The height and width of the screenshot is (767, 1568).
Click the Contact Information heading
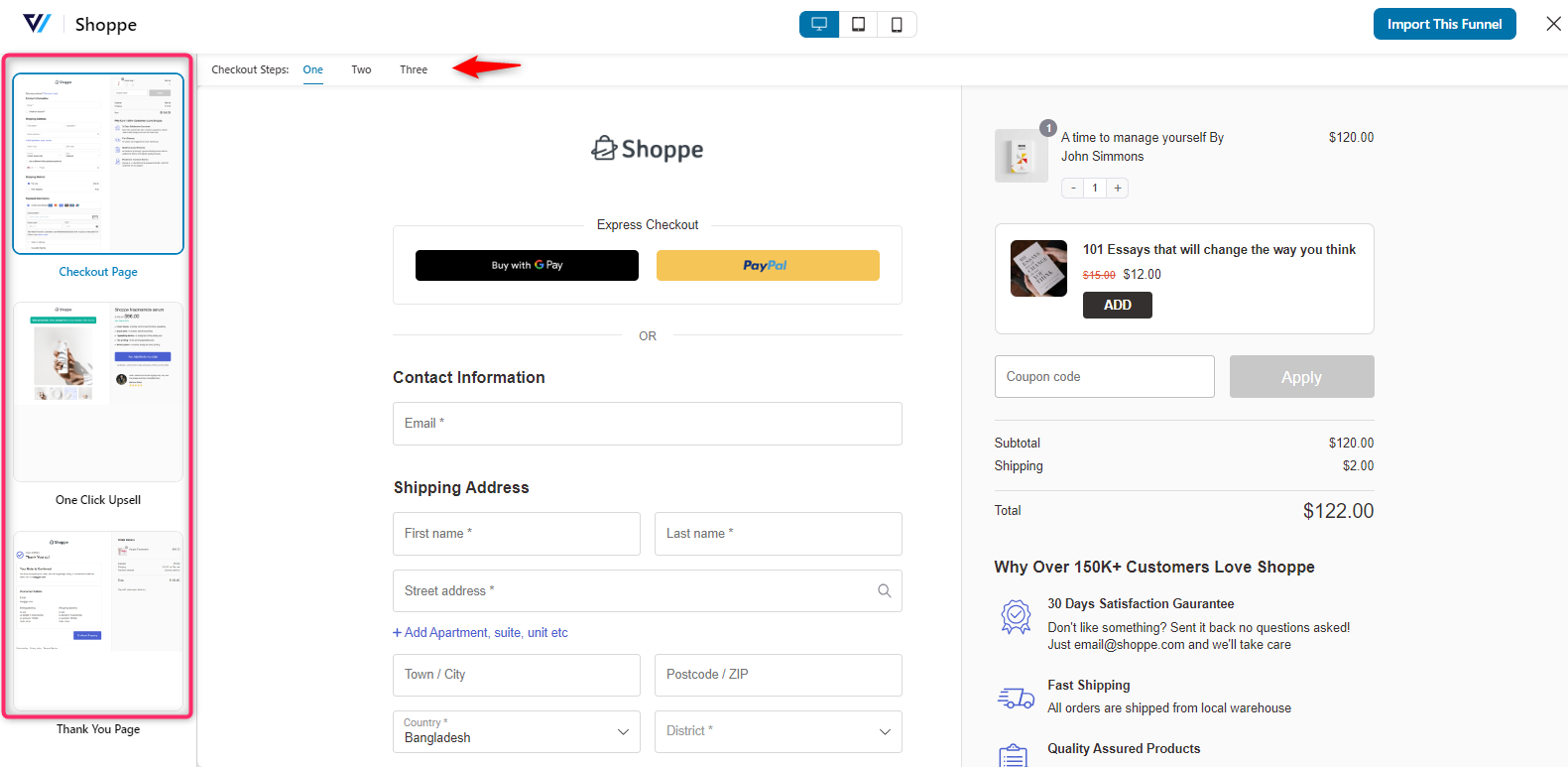pyautogui.click(x=469, y=378)
